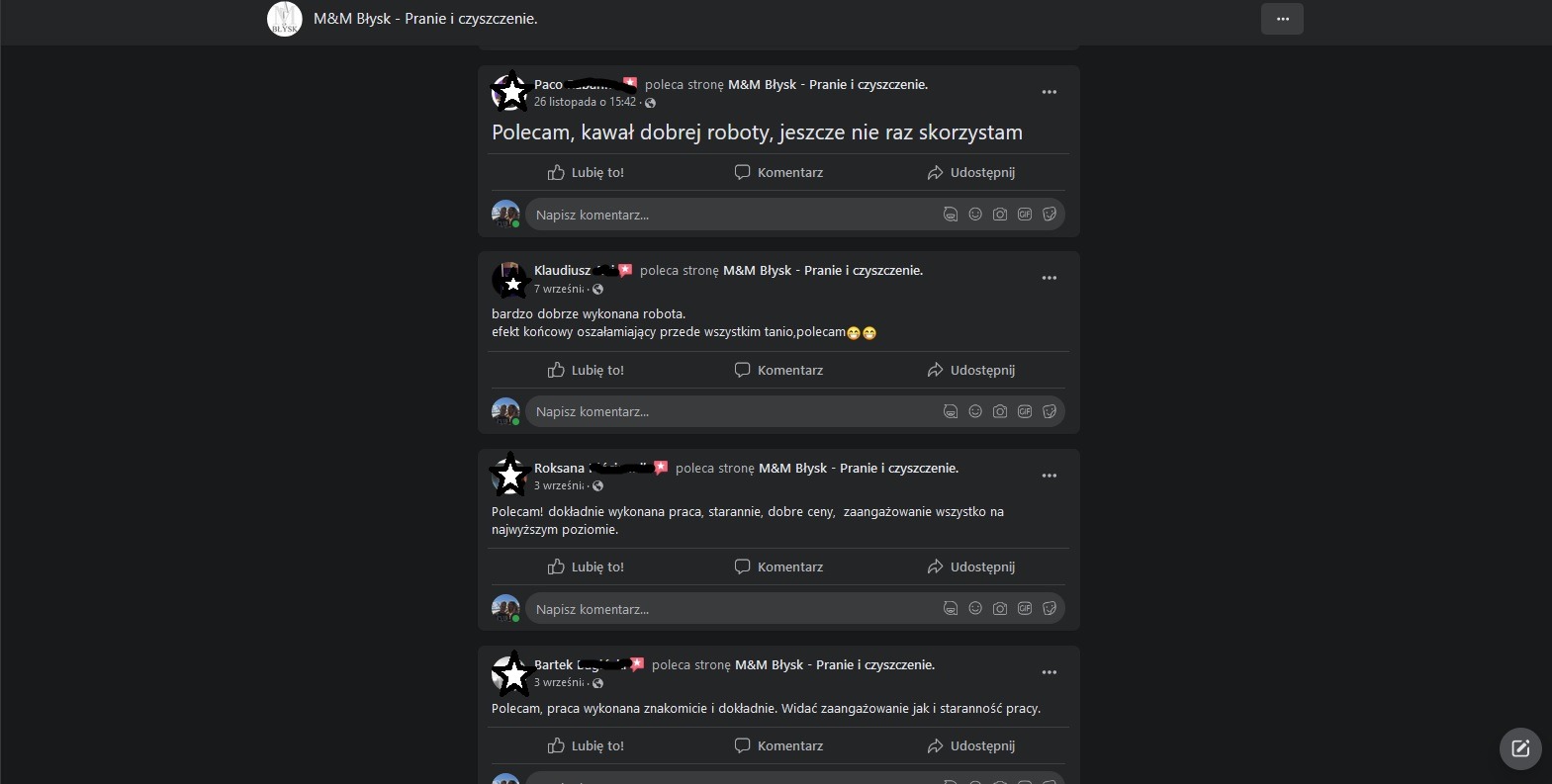The image size is (1552, 784).
Task: Share Paco's recommendation with Udostępnij
Action: [971, 172]
